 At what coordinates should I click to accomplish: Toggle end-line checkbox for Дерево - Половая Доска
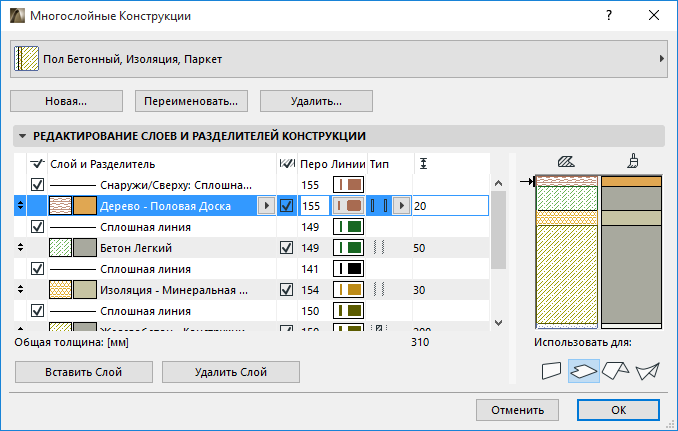(x=287, y=206)
